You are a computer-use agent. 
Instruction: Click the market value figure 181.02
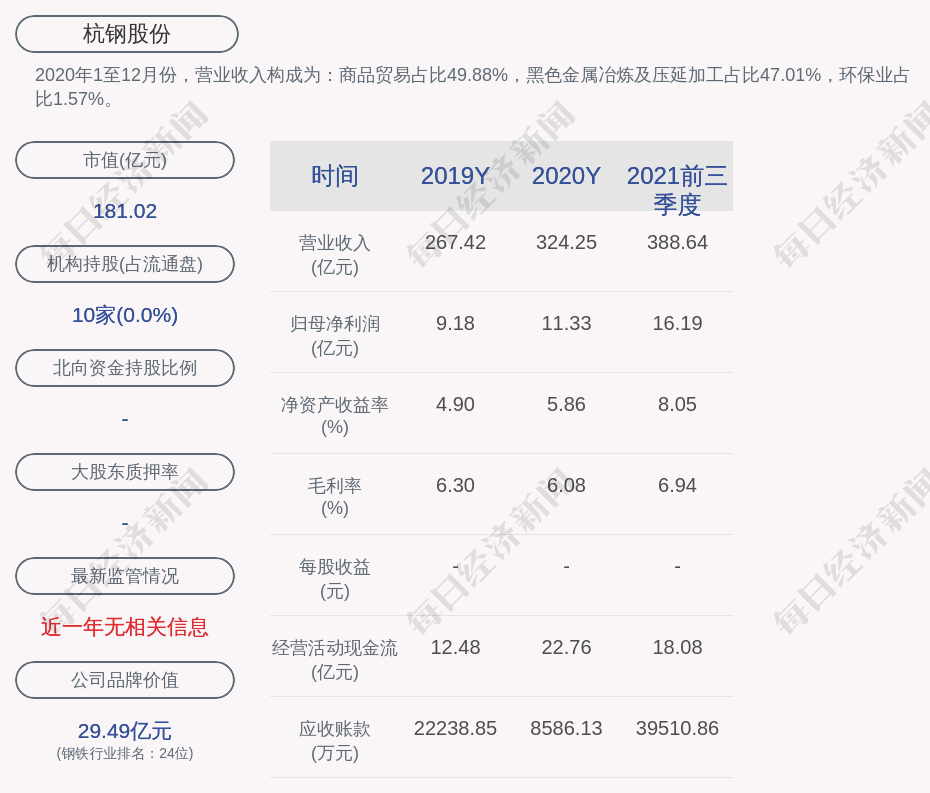click(x=125, y=211)
